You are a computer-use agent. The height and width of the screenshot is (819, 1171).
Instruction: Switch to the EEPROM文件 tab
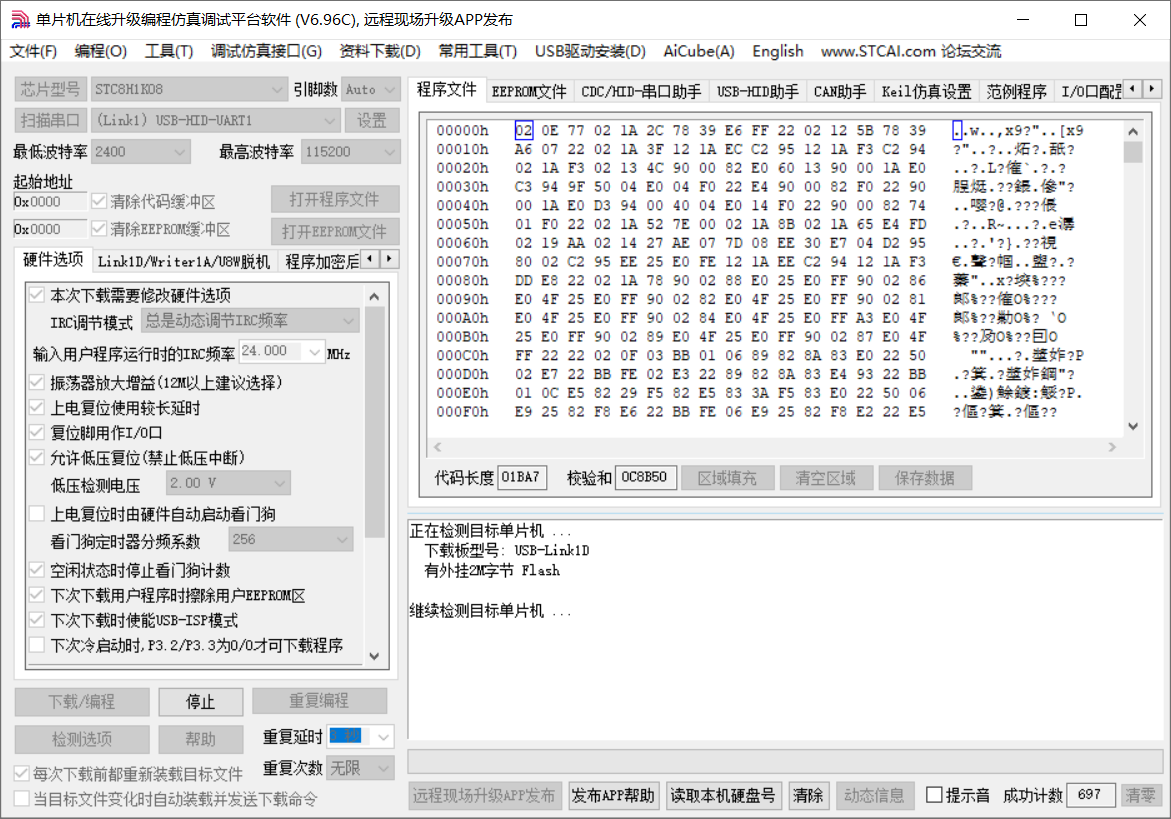coord(529,91)
